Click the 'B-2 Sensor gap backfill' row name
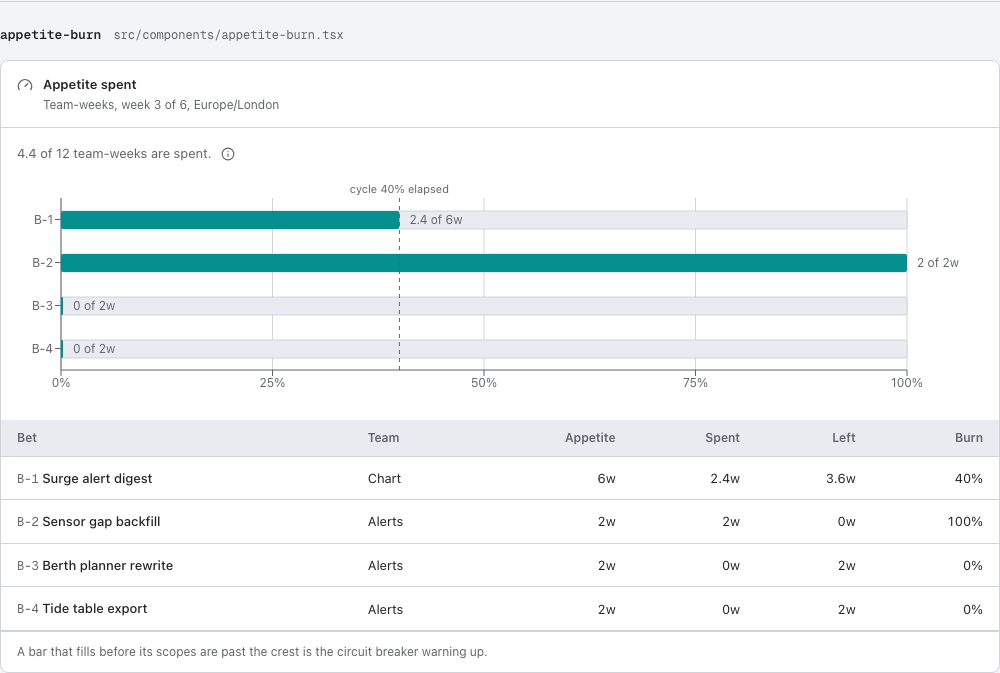This screenshot has width=1000, height=673. coord(89,522)
